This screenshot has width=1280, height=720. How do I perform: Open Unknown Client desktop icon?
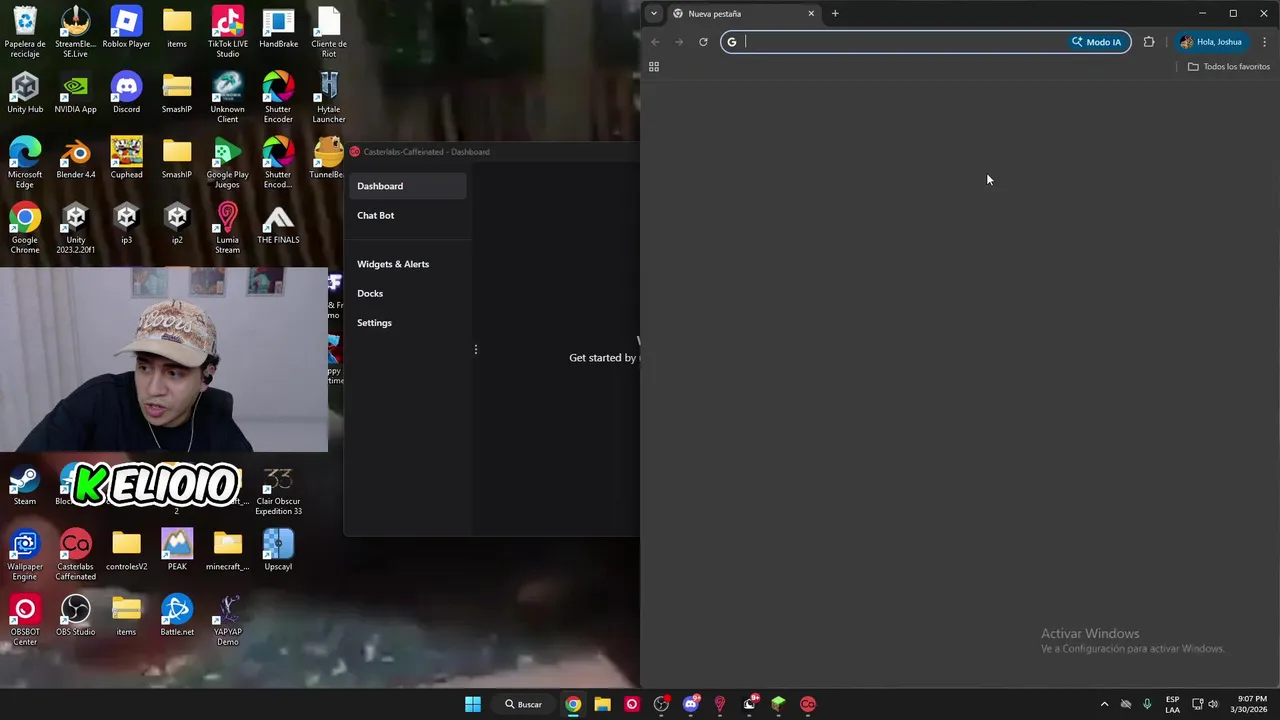(x=227, y=97)
